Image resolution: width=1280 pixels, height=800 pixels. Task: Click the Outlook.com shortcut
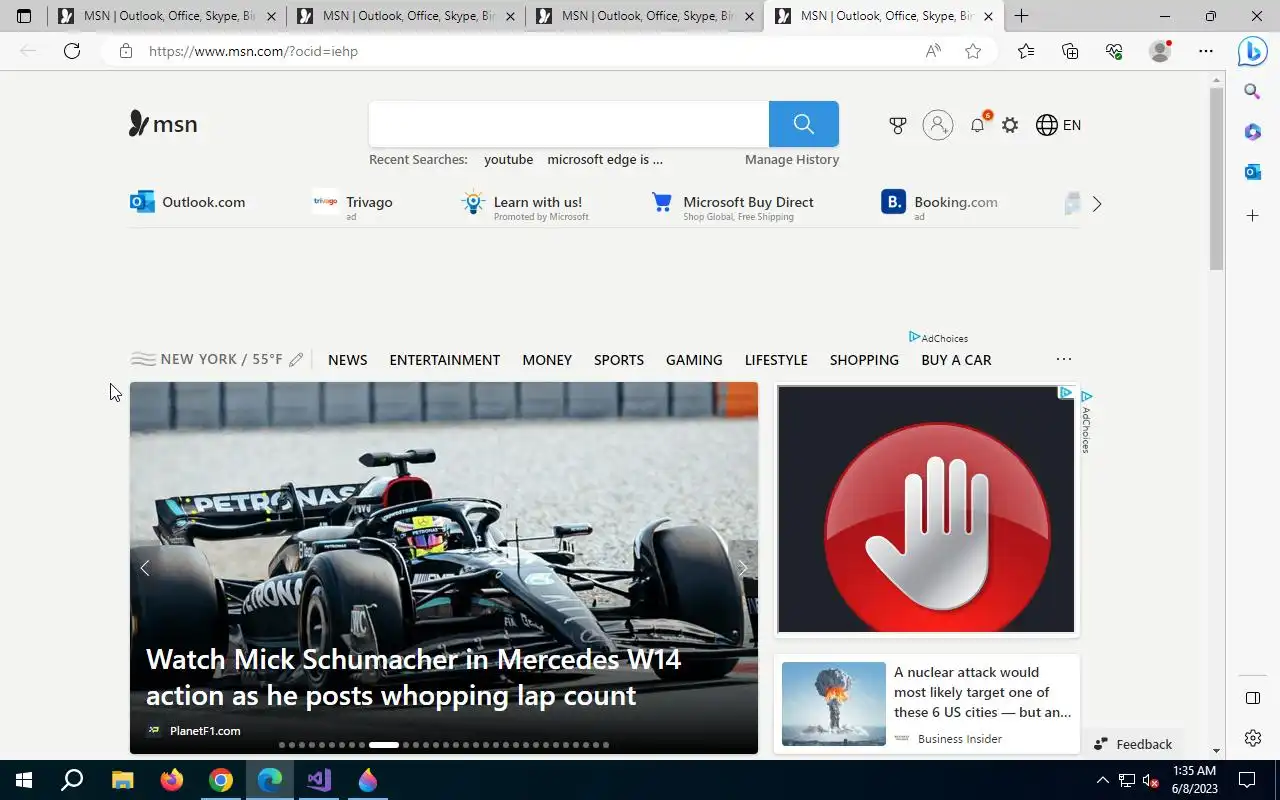click(188, 202)
